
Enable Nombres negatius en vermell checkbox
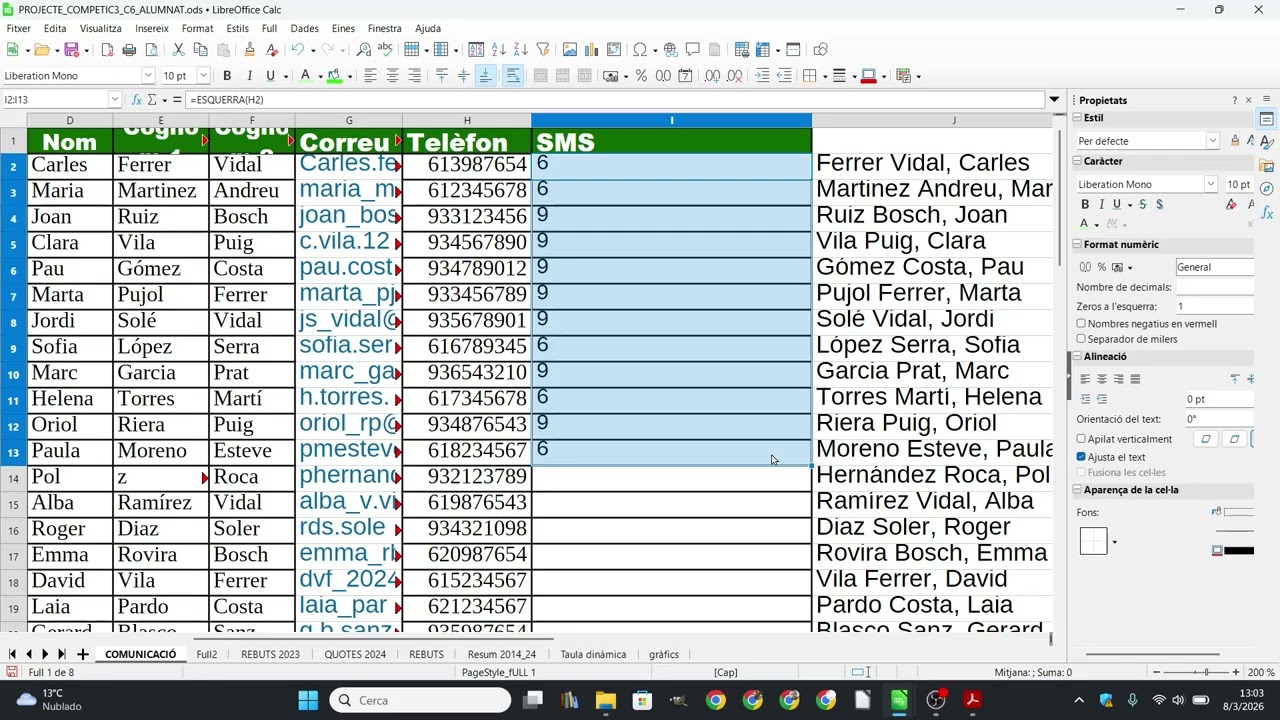pos(1081,324)
